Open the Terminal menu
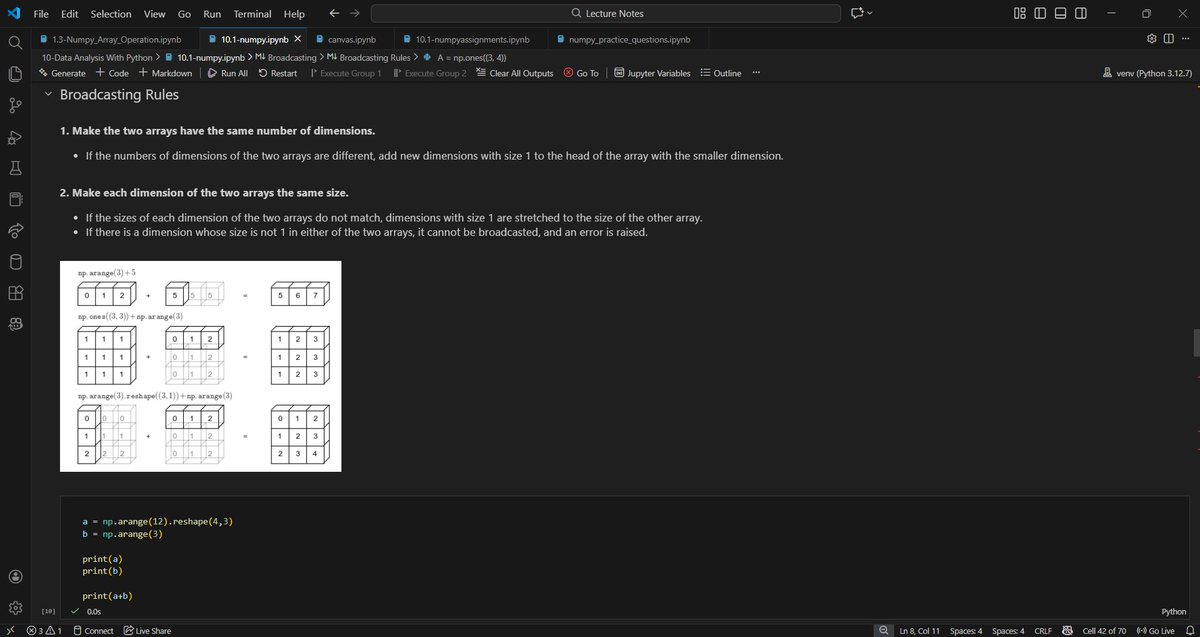The height and width of the screenshot is (637, 1200). pos(251,13)
